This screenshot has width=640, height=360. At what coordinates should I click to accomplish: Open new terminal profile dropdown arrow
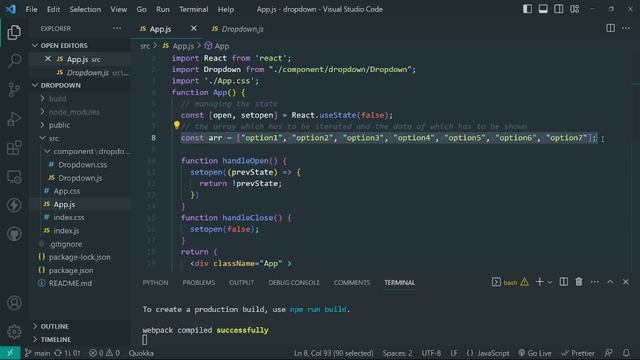pyautogui.click(x=550, y=282)
